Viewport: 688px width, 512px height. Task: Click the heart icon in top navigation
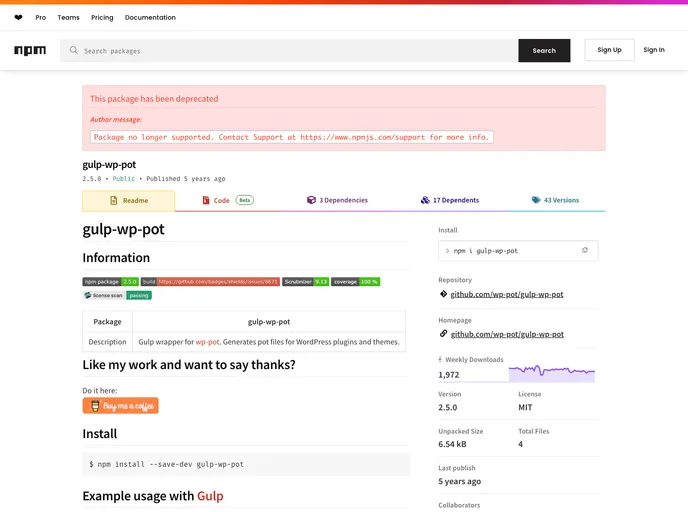tap(18, 18)
